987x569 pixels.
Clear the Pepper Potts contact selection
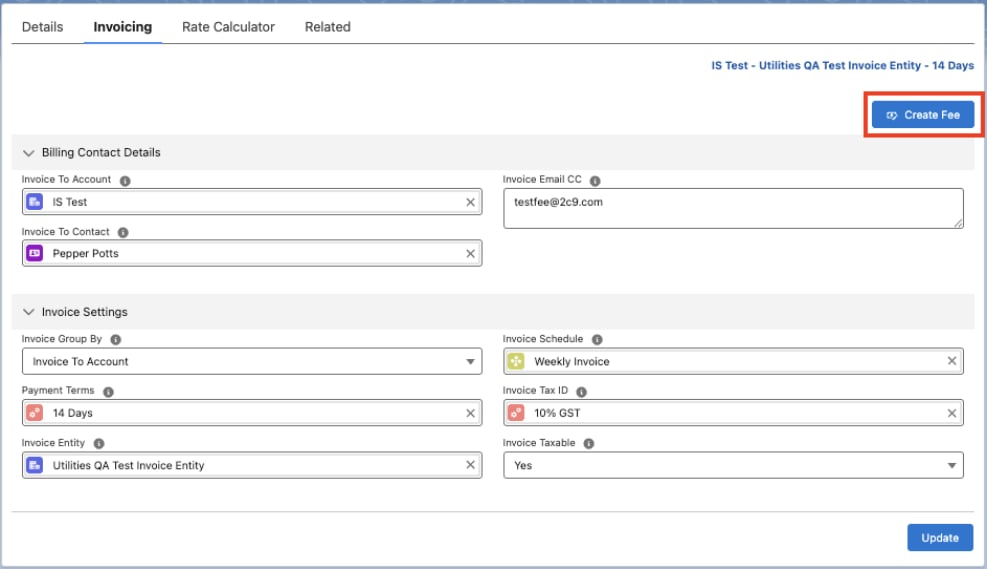[x=470, y=254]
